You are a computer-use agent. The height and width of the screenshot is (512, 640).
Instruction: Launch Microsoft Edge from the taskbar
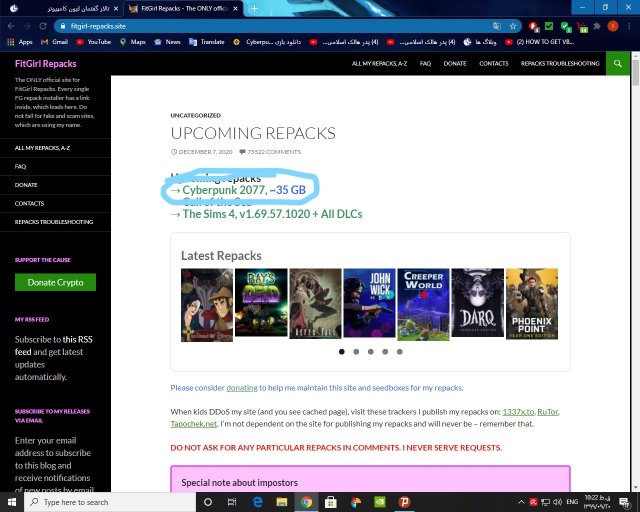(258, 502)
